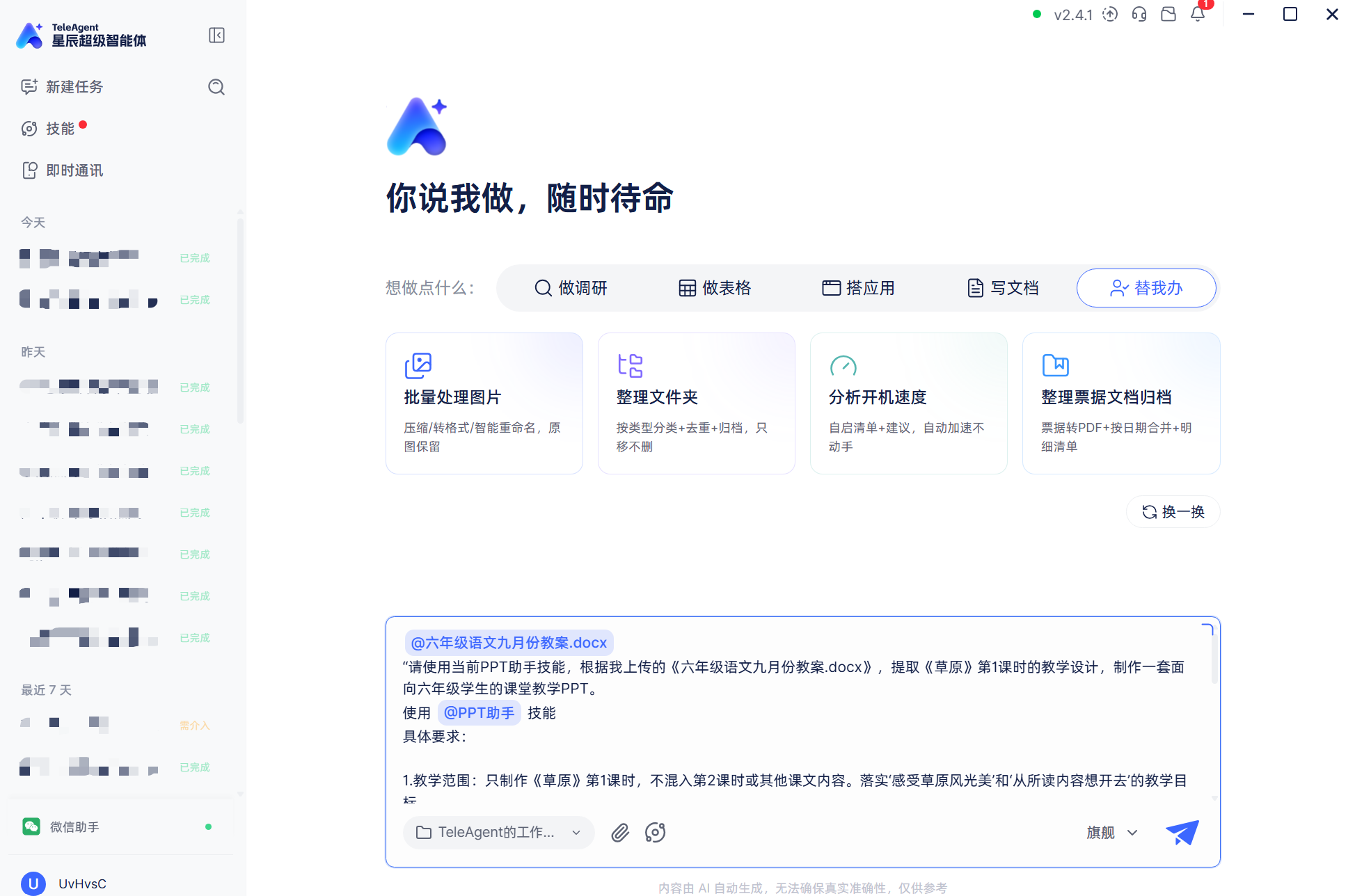
Task: Click the window icon in 搭应用
Action: pos(831,288)
